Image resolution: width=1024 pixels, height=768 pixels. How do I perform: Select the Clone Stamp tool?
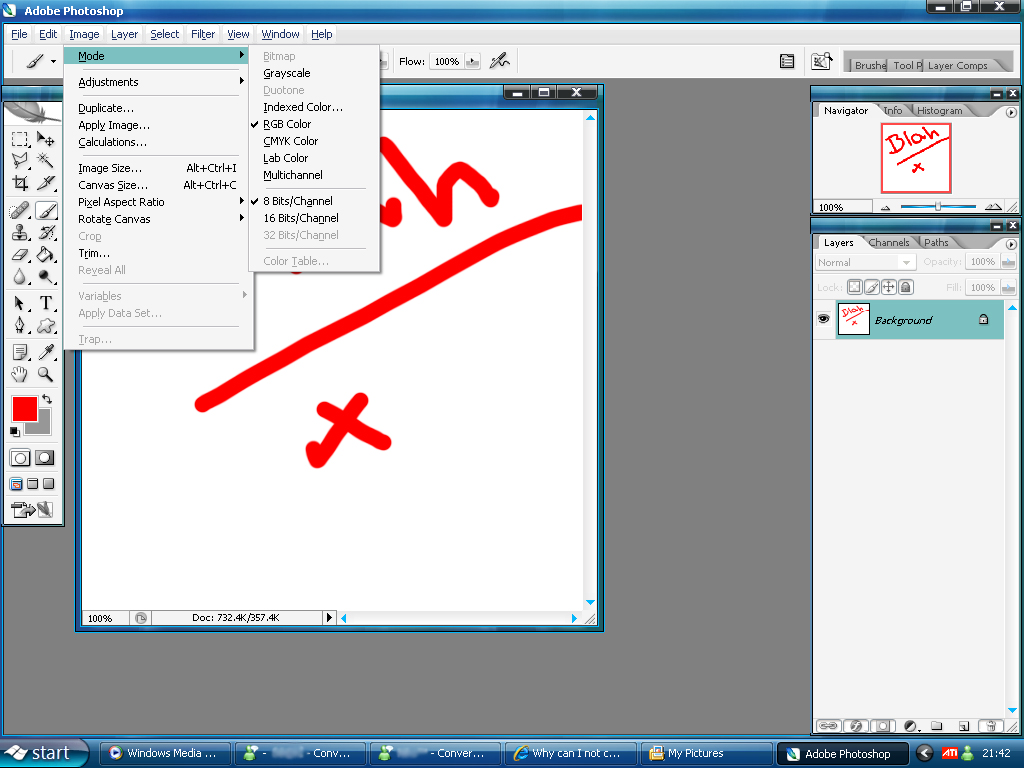point(20,232)
